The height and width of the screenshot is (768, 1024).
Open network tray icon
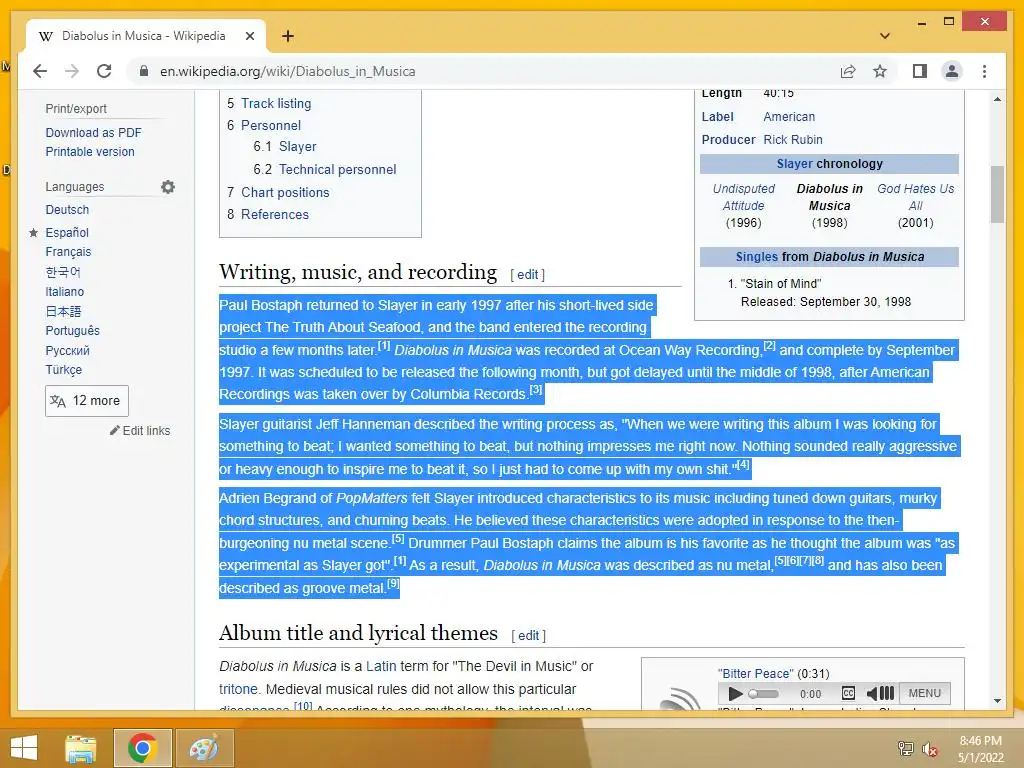click(x=905, y=748)
